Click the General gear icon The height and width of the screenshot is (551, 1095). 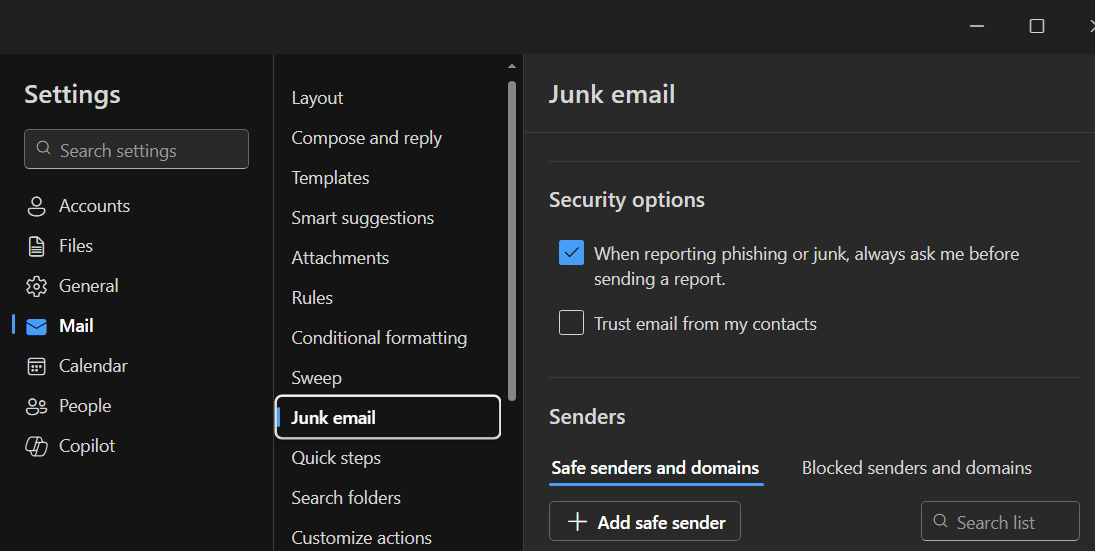36,286
